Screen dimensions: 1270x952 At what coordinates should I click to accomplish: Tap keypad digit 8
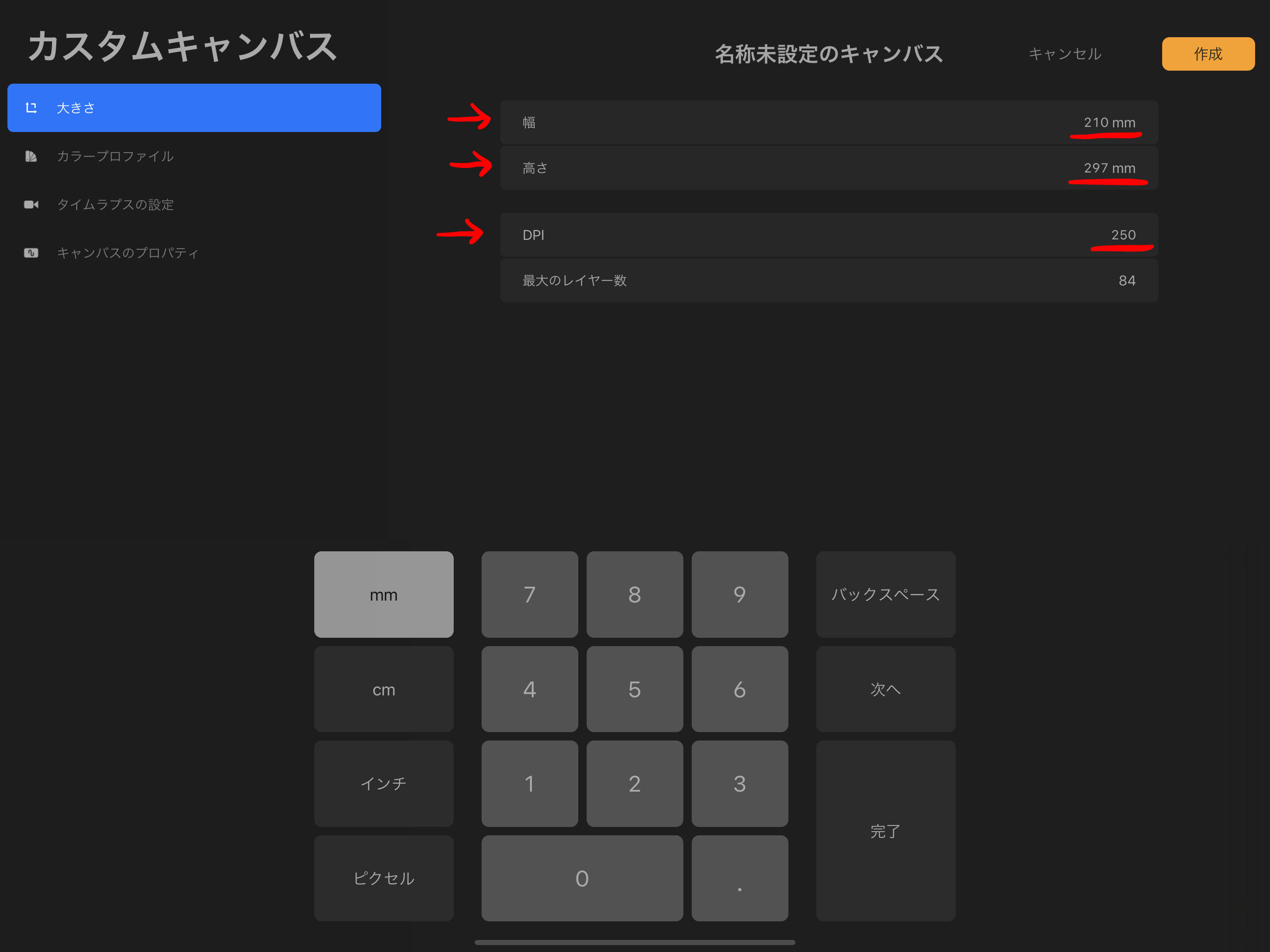pyautogui.click(x=635, y=594)
